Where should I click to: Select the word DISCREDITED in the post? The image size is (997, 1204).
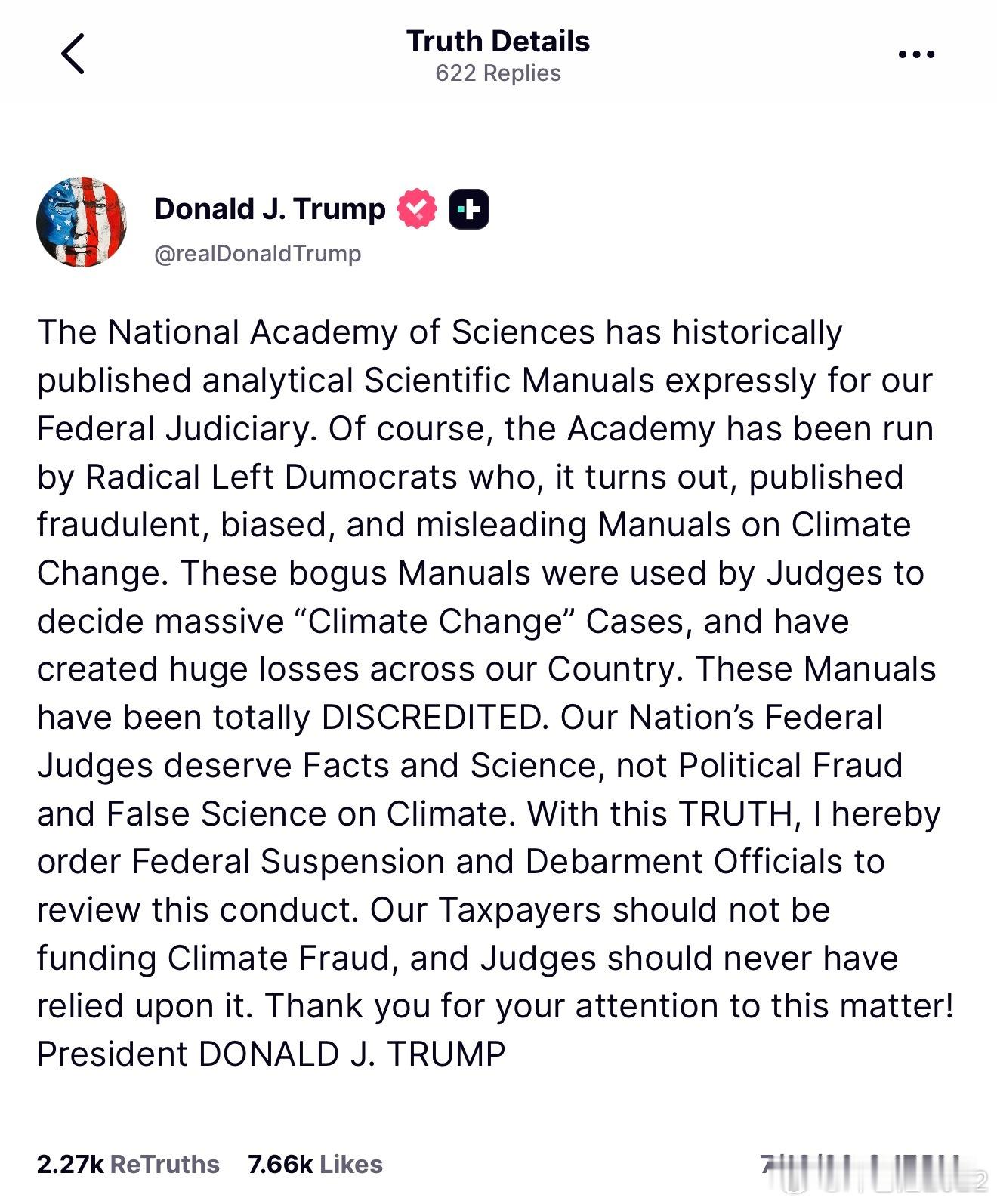tap(435, 718)
